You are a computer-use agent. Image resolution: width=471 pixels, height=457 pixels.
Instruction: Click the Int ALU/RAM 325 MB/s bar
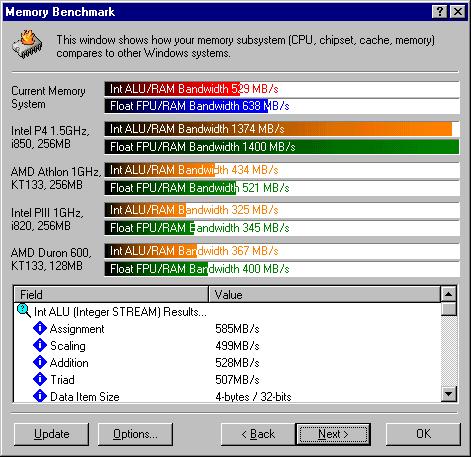(145, 210)
